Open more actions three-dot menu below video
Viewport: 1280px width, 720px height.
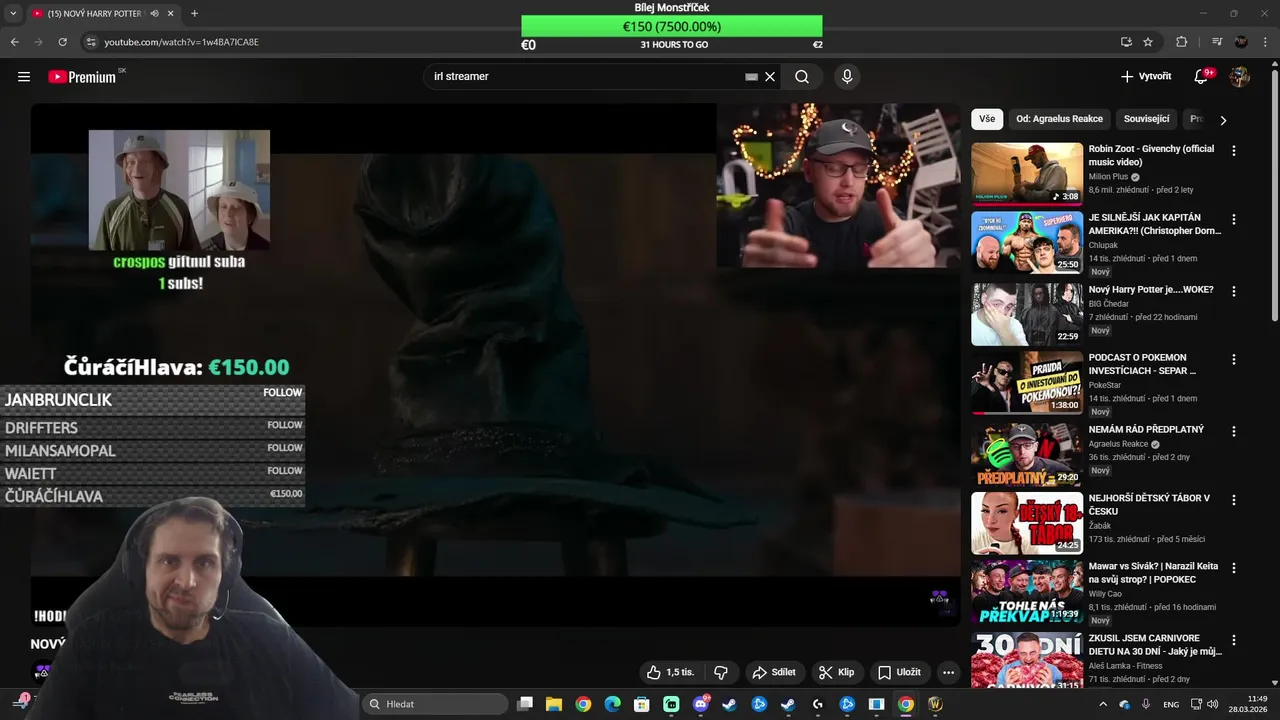pos(949,672)
